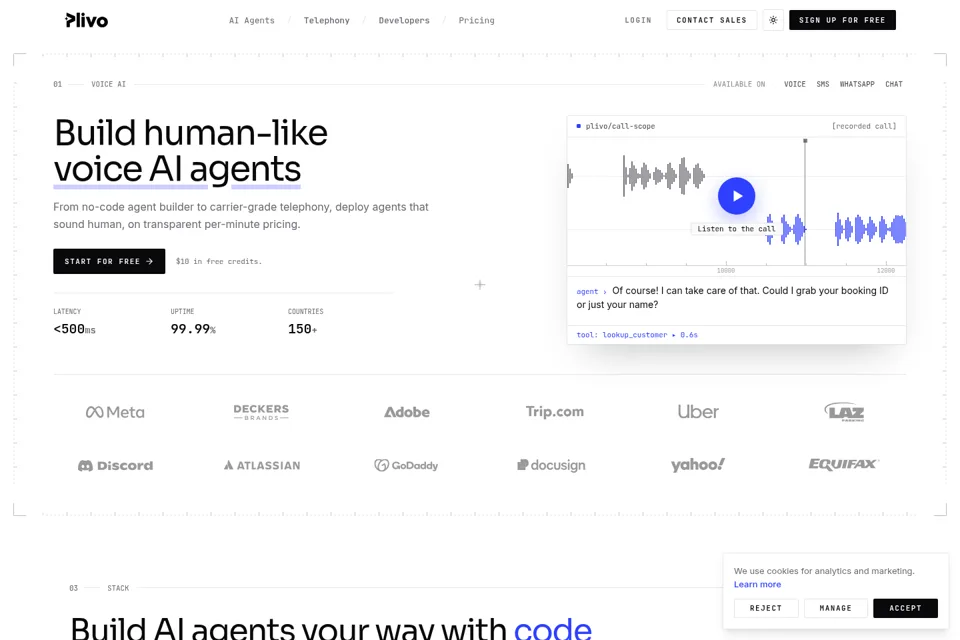Image resolution: width=960 pixels, height=640 pixels.
Task: Toggle the light/dark theme sun icon
Action: pos(773,20)
